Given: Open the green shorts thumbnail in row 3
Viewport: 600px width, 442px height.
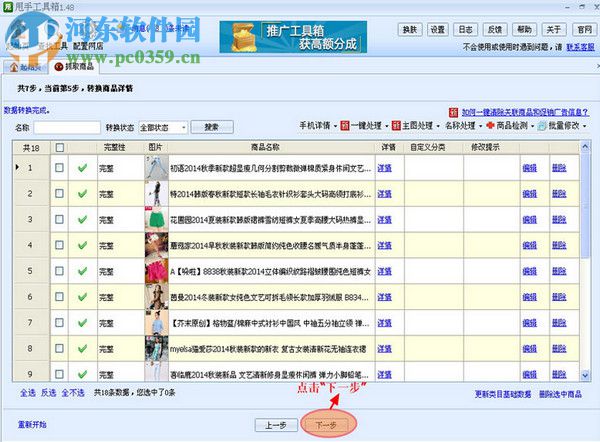Looking at the screenshot, I should point(157,219).
